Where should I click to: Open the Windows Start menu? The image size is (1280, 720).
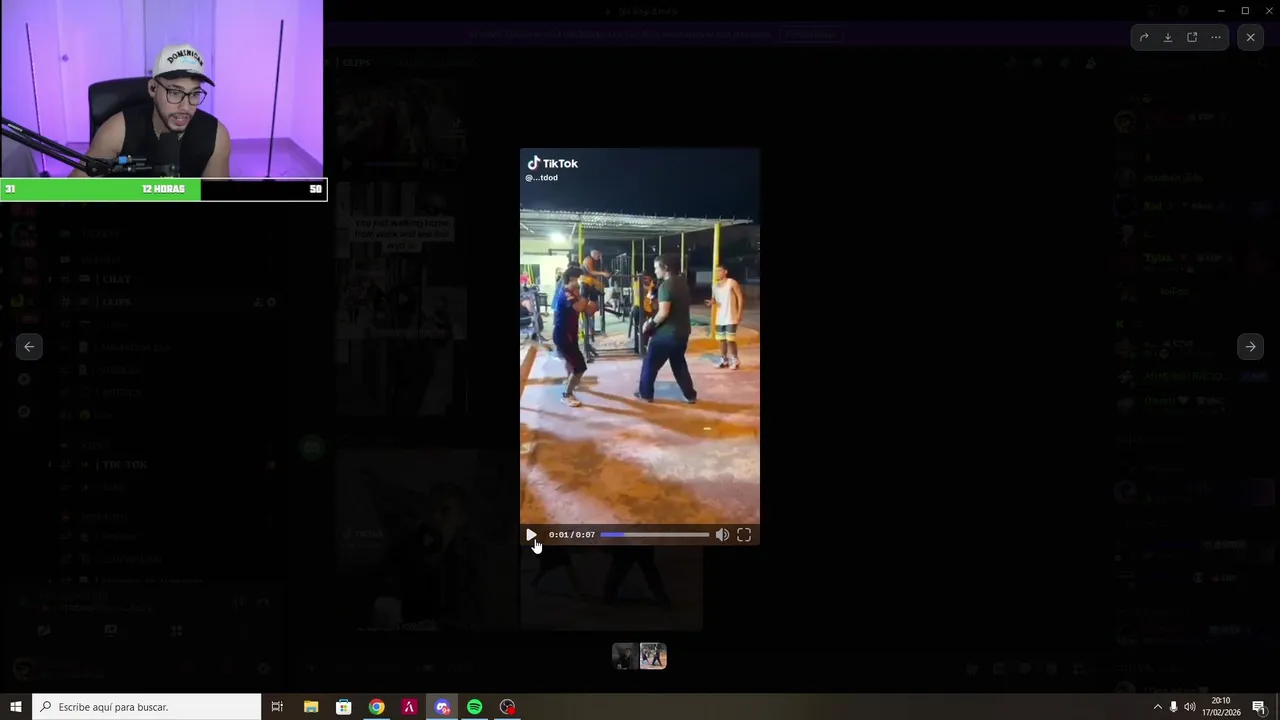[16, 707]
